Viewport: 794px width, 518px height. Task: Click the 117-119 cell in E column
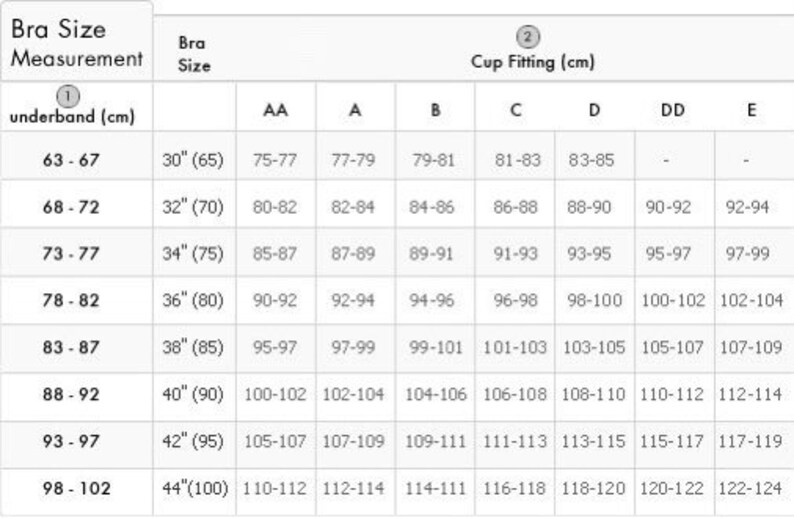pyautogui.click(x=750, y=442)
